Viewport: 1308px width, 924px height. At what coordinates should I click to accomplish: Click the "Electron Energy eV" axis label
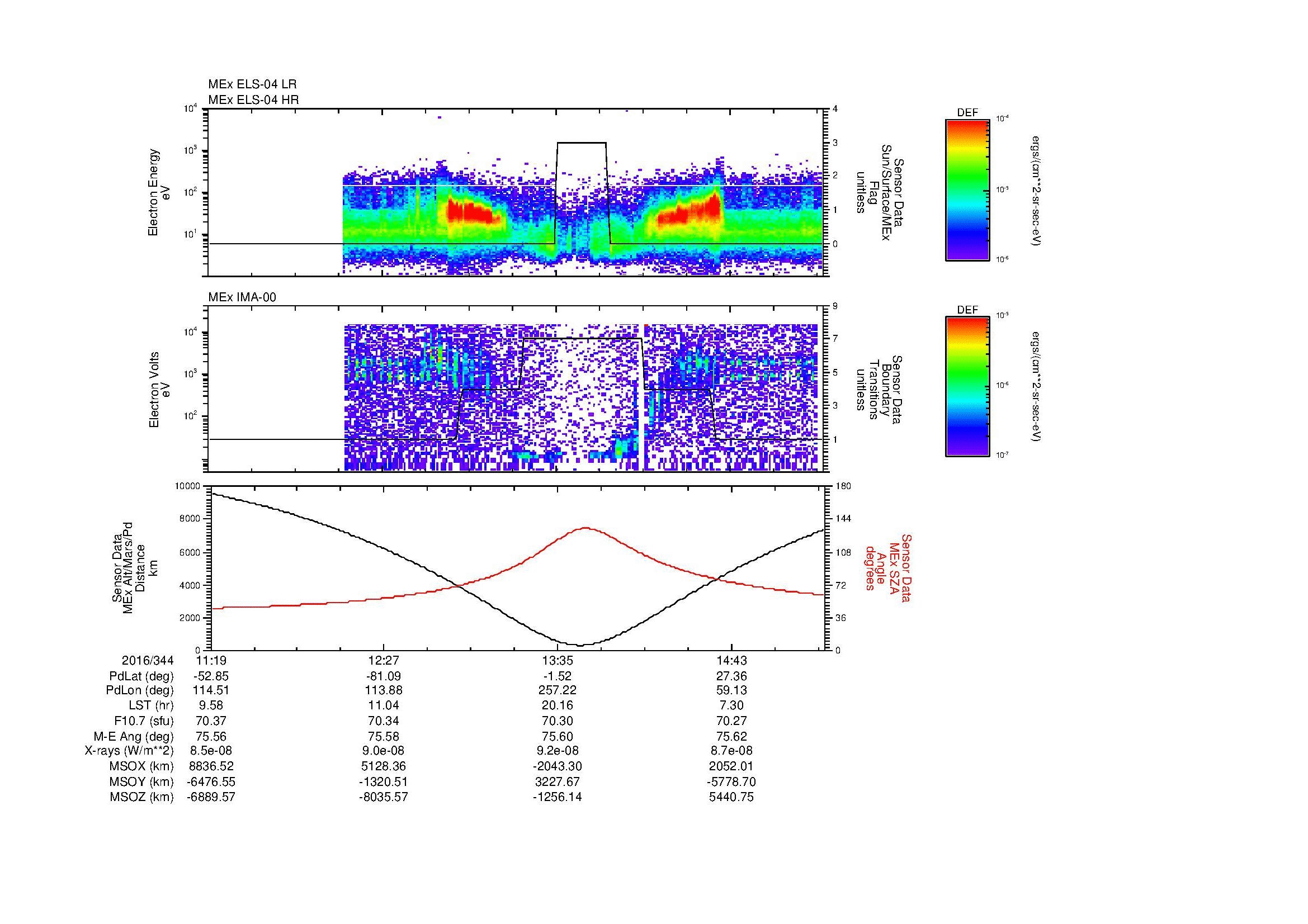(159, 192)
